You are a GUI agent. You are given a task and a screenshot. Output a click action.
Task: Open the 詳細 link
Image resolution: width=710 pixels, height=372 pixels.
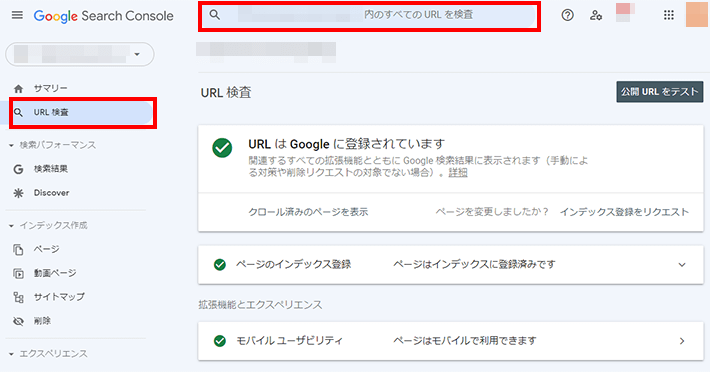[458, 172]
